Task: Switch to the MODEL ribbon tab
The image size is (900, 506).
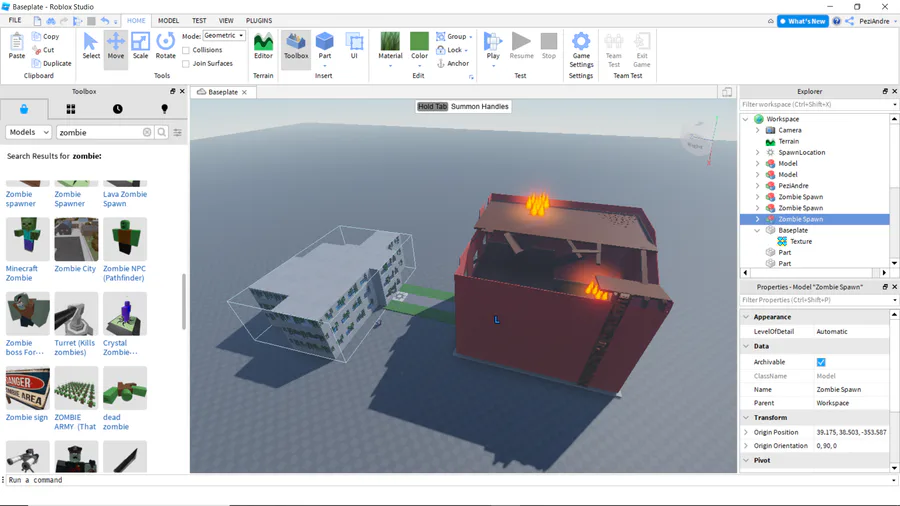Action: coord(168,21)
